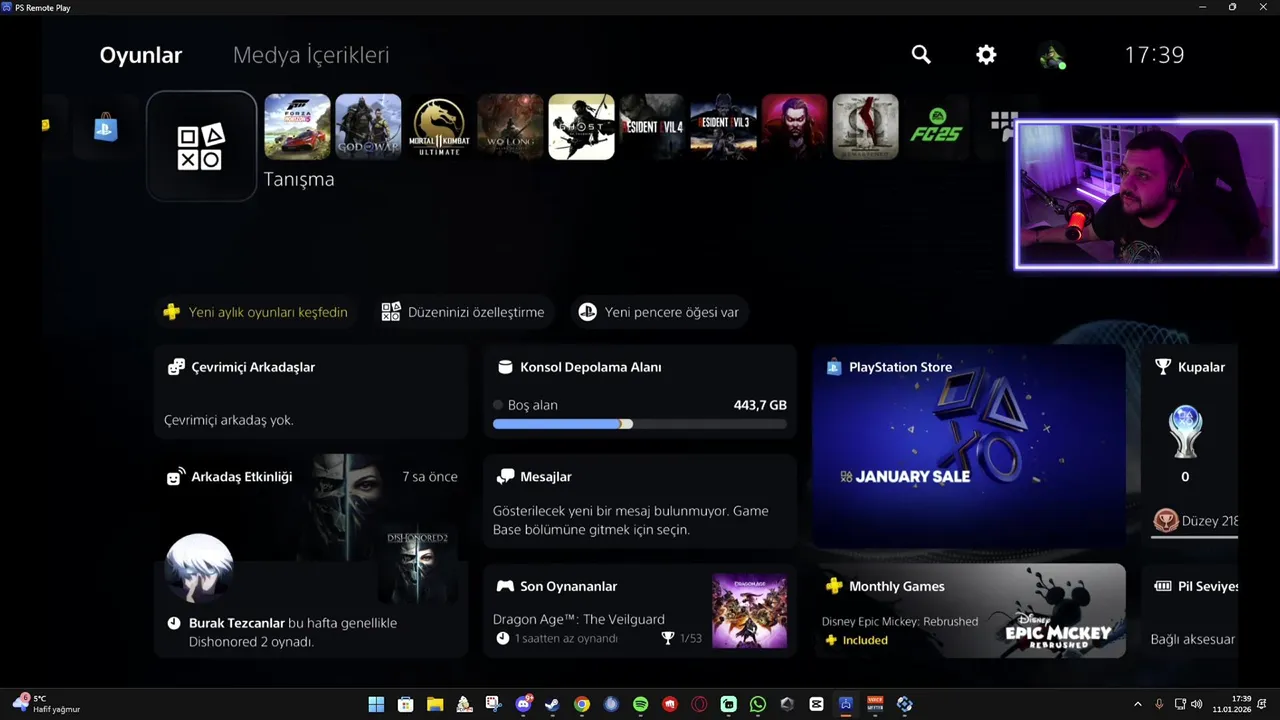The width and height of the screenshot is (1280, 720).
Task: Open Ghost of Tsushima game tile
Action: 581,127
